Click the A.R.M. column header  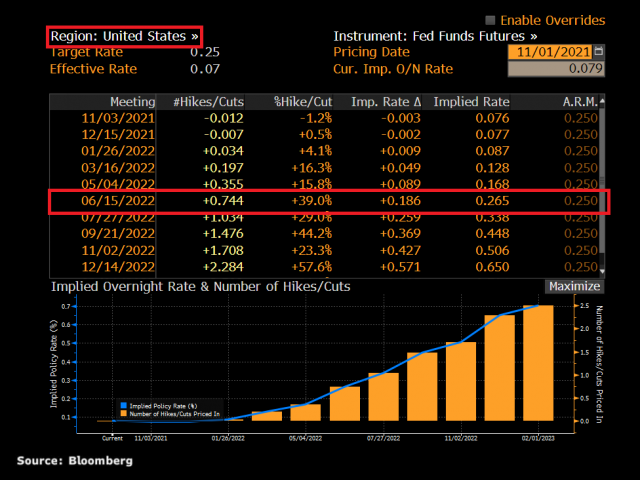pyautogui.click(x=577, y=102)
